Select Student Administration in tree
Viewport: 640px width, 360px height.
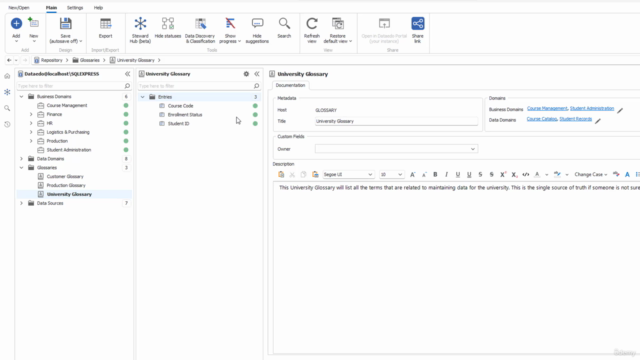click(69, 150)
